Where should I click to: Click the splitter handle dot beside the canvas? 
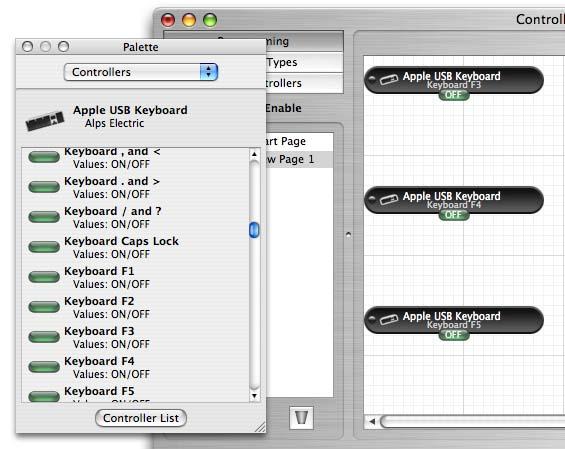click(x=348, y=235)
